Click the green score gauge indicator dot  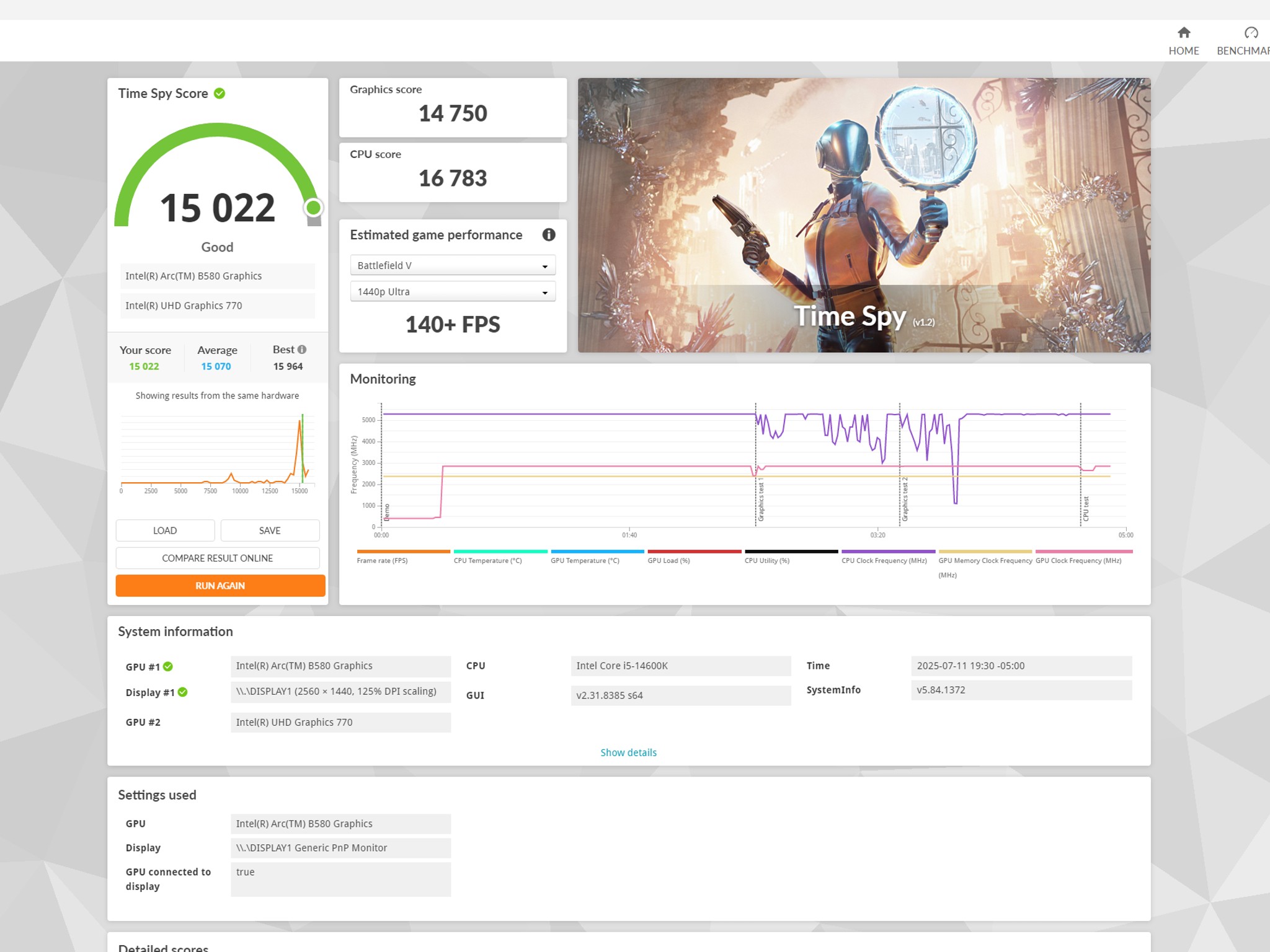(x=313, y=208)
